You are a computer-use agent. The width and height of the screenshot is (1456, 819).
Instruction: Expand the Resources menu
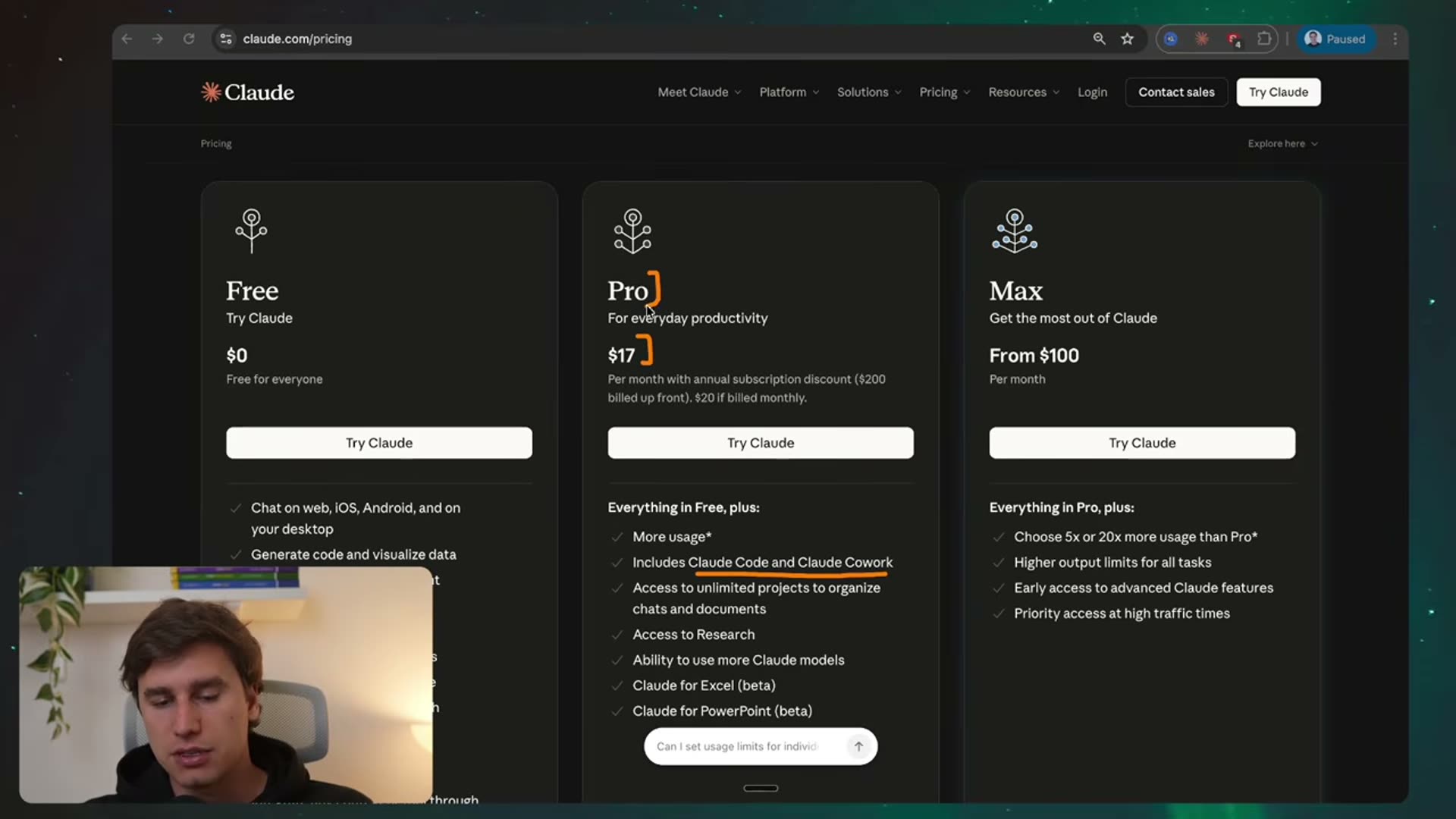pyautogui.click(x=1024, y=92)
